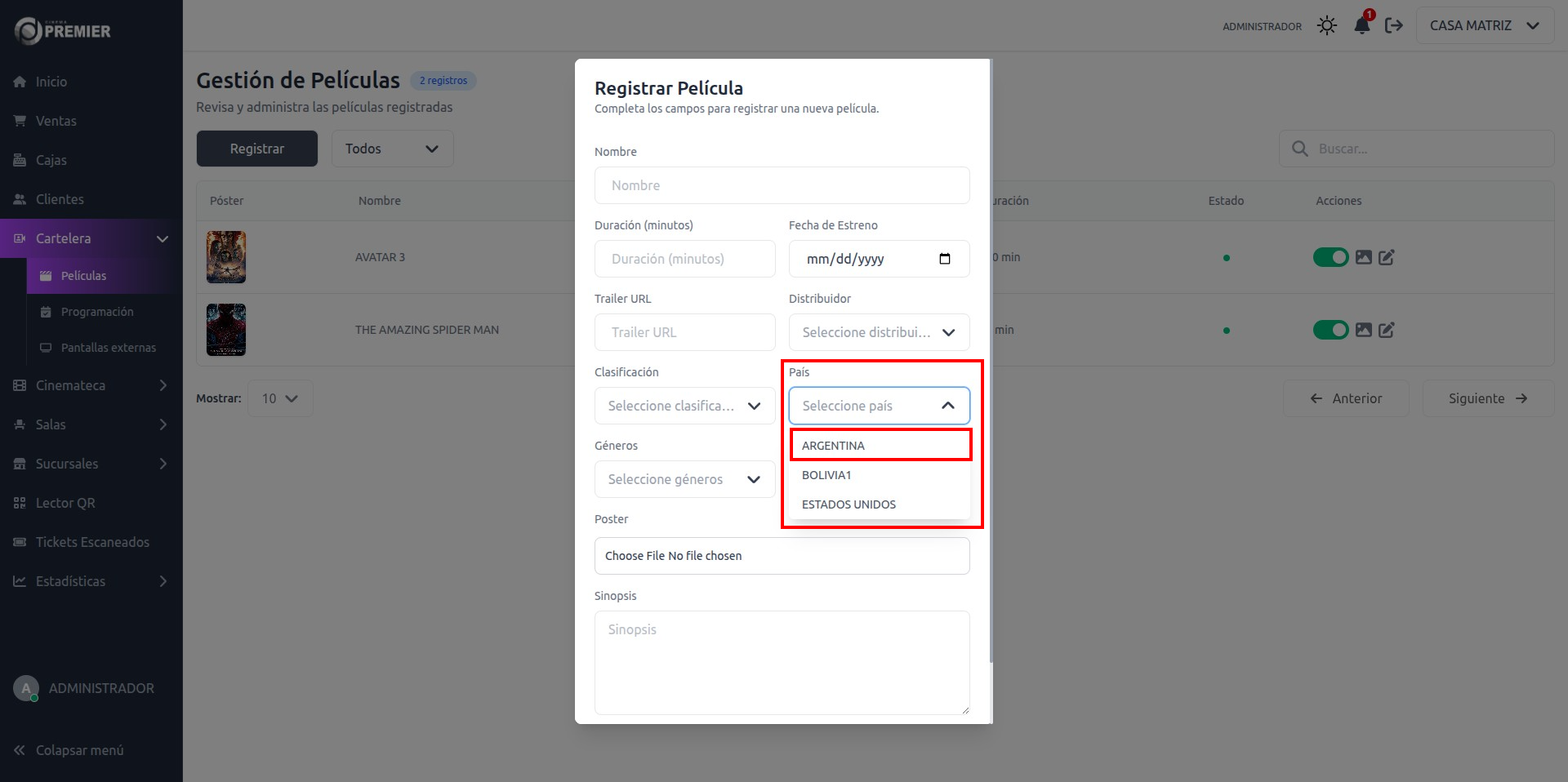
Task: Click the Collapse menu double-arrow icon
Action: (20, 750)
